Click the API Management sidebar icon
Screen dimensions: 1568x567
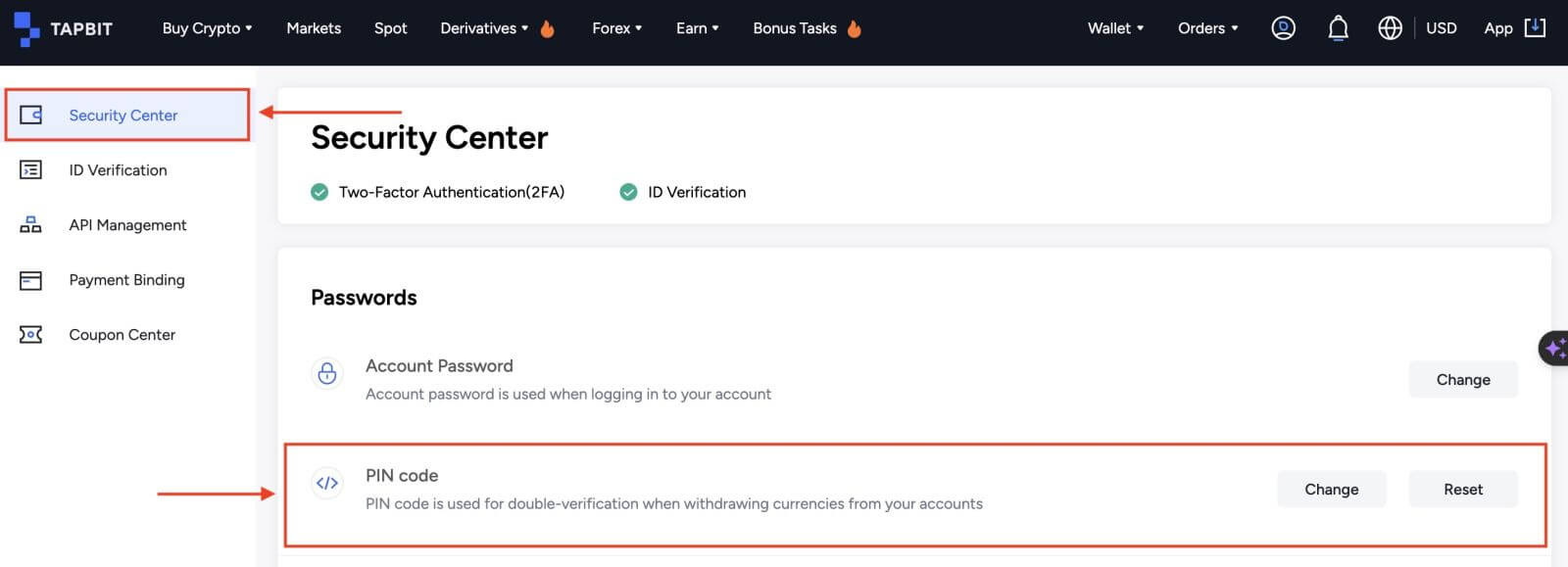click(30, 225)
